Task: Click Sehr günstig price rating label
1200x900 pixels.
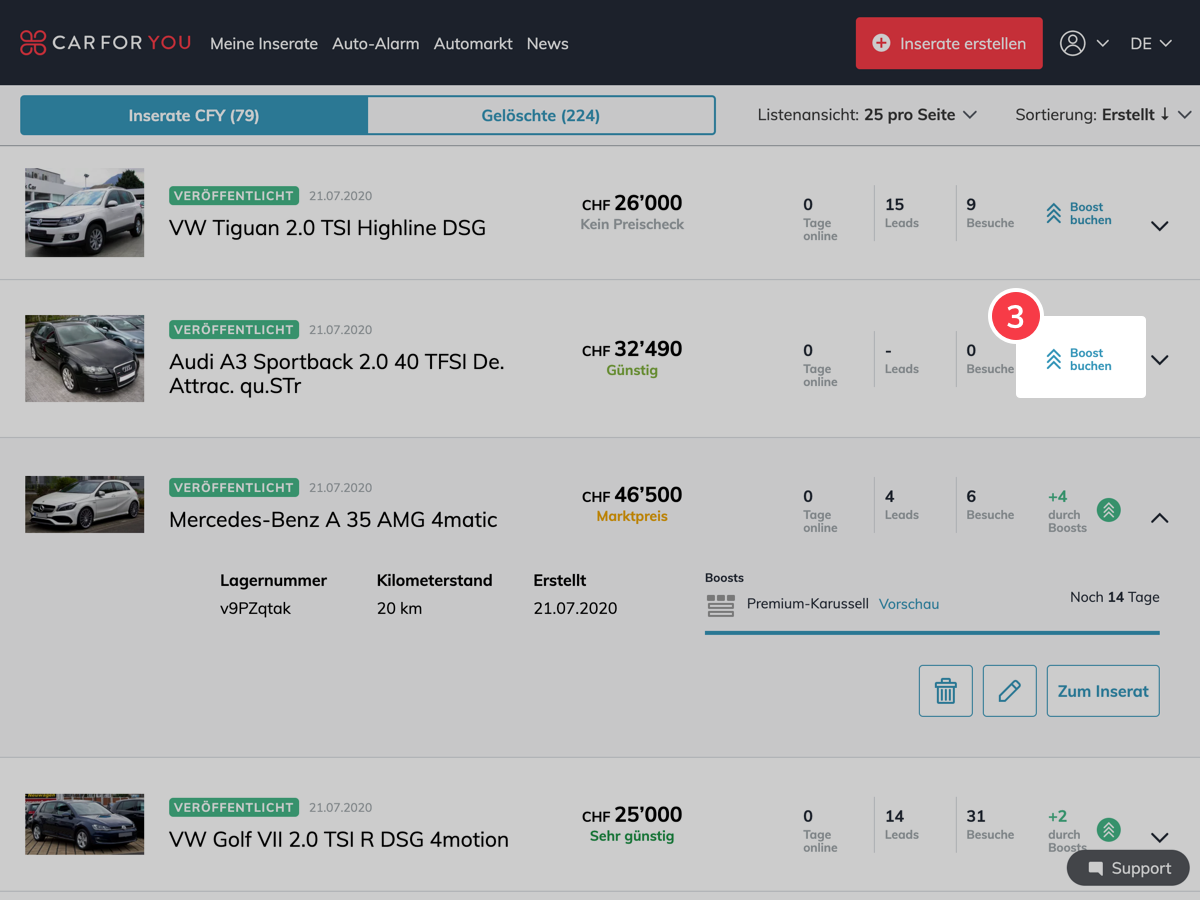Action: (x=632, y=837)
